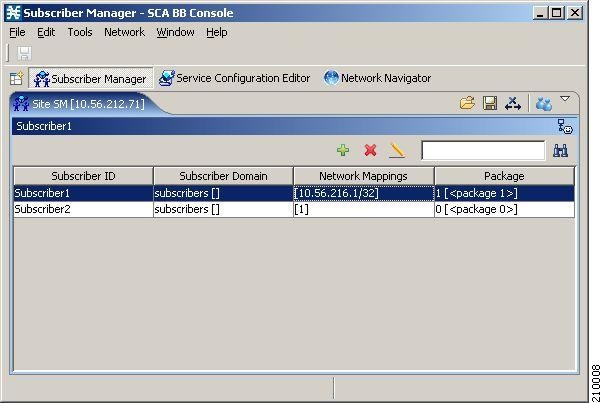Open the perspective chooser icon beside Subscriber Manager
Image resolution: width=602 pixels, height=403 pixels.
pyautogui.click(x=17, y=78)
